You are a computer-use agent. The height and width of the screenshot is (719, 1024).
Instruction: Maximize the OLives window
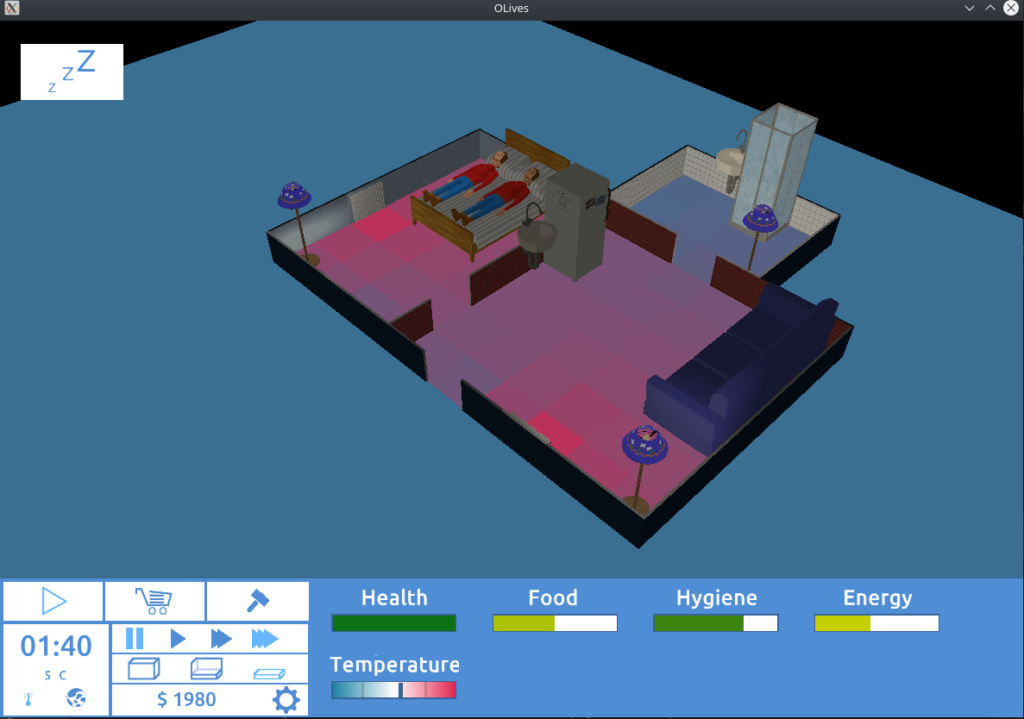click(x=990, y=8)
